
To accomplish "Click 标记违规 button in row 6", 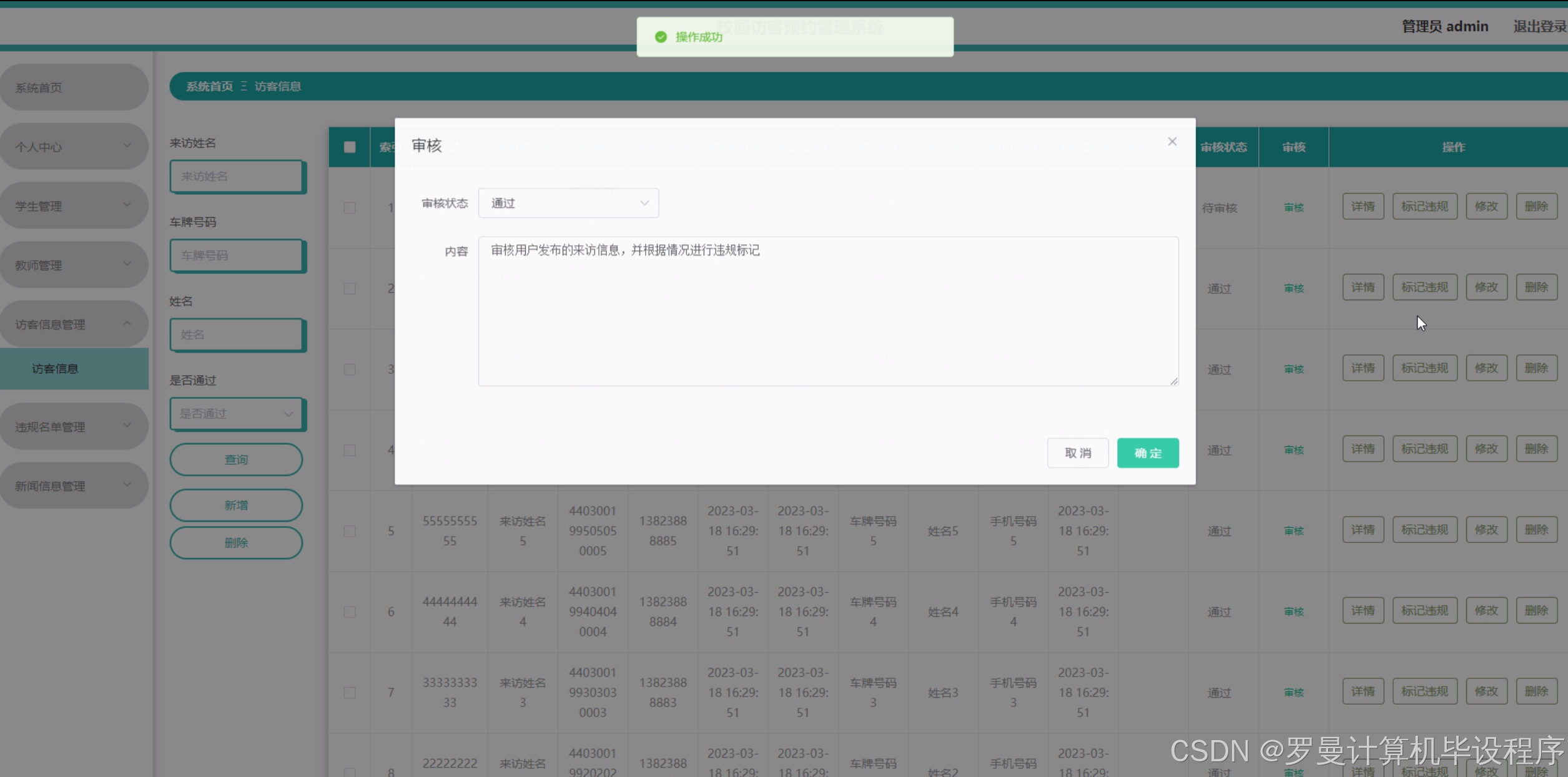I will click(1424, 610).
